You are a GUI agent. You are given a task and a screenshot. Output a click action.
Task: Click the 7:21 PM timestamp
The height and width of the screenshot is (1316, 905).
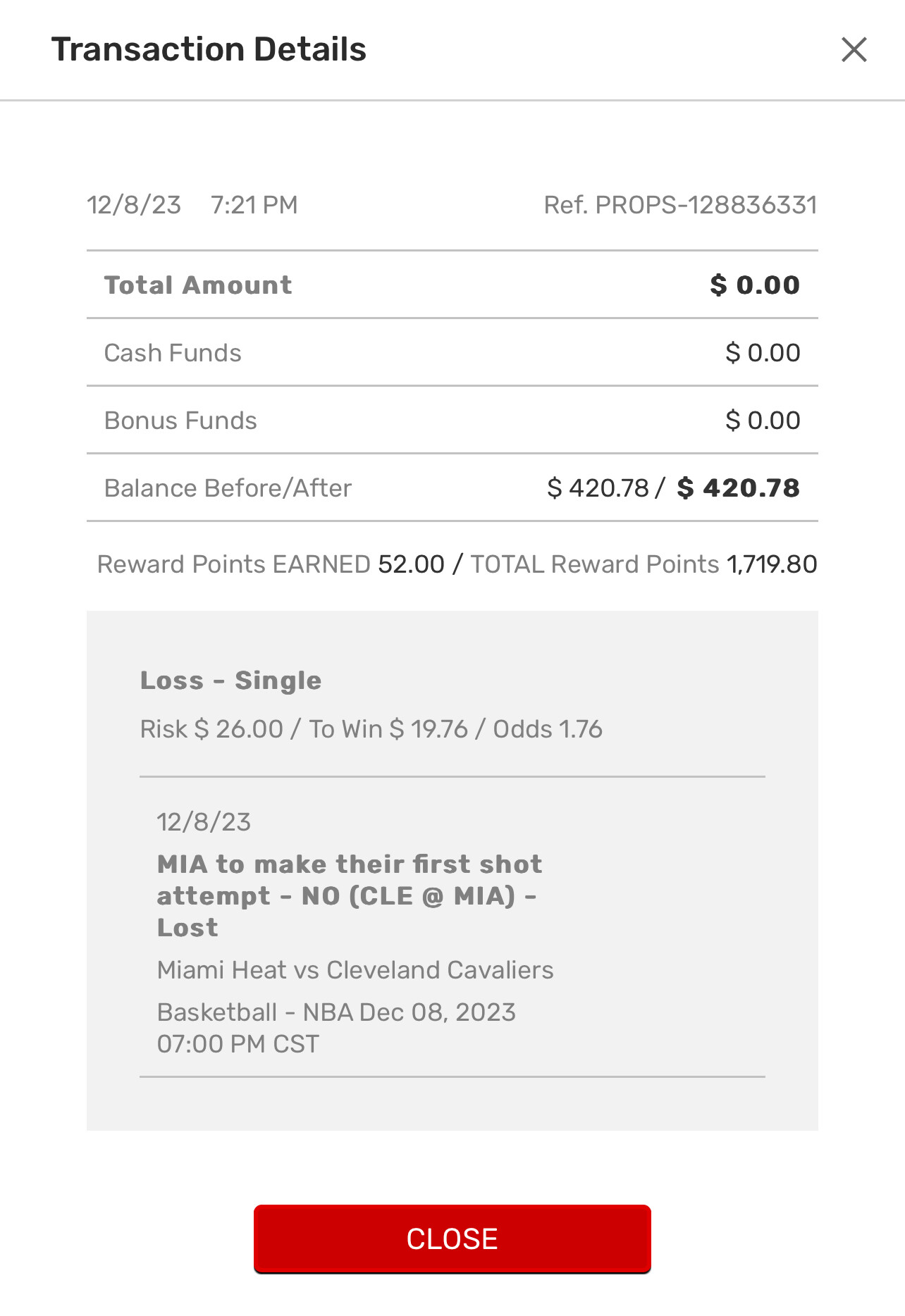[x=254, y=205]
